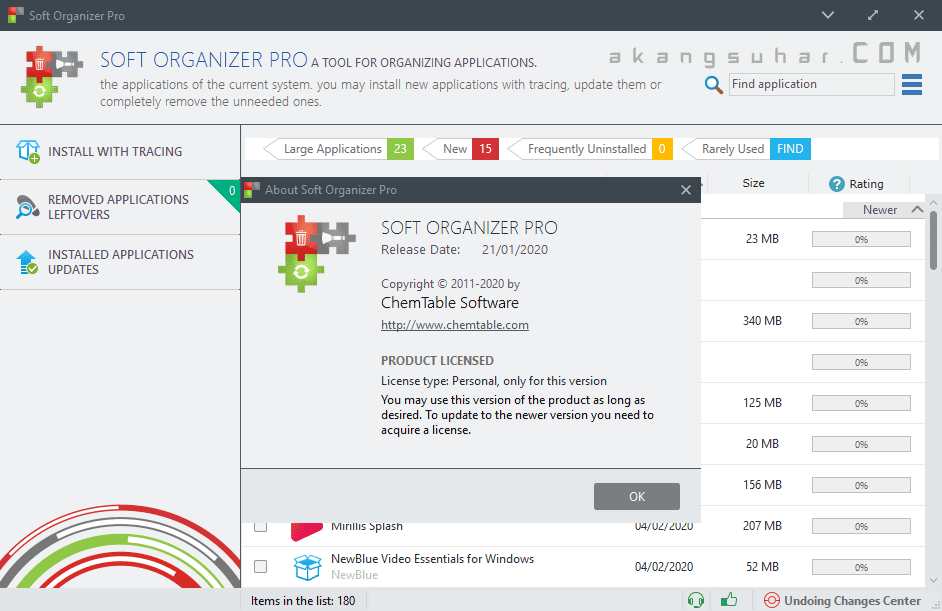Click the Soft Organizer Pro header logo
Image resolution: width=942 pixels, height=611 pixels.
click(52, 77)
